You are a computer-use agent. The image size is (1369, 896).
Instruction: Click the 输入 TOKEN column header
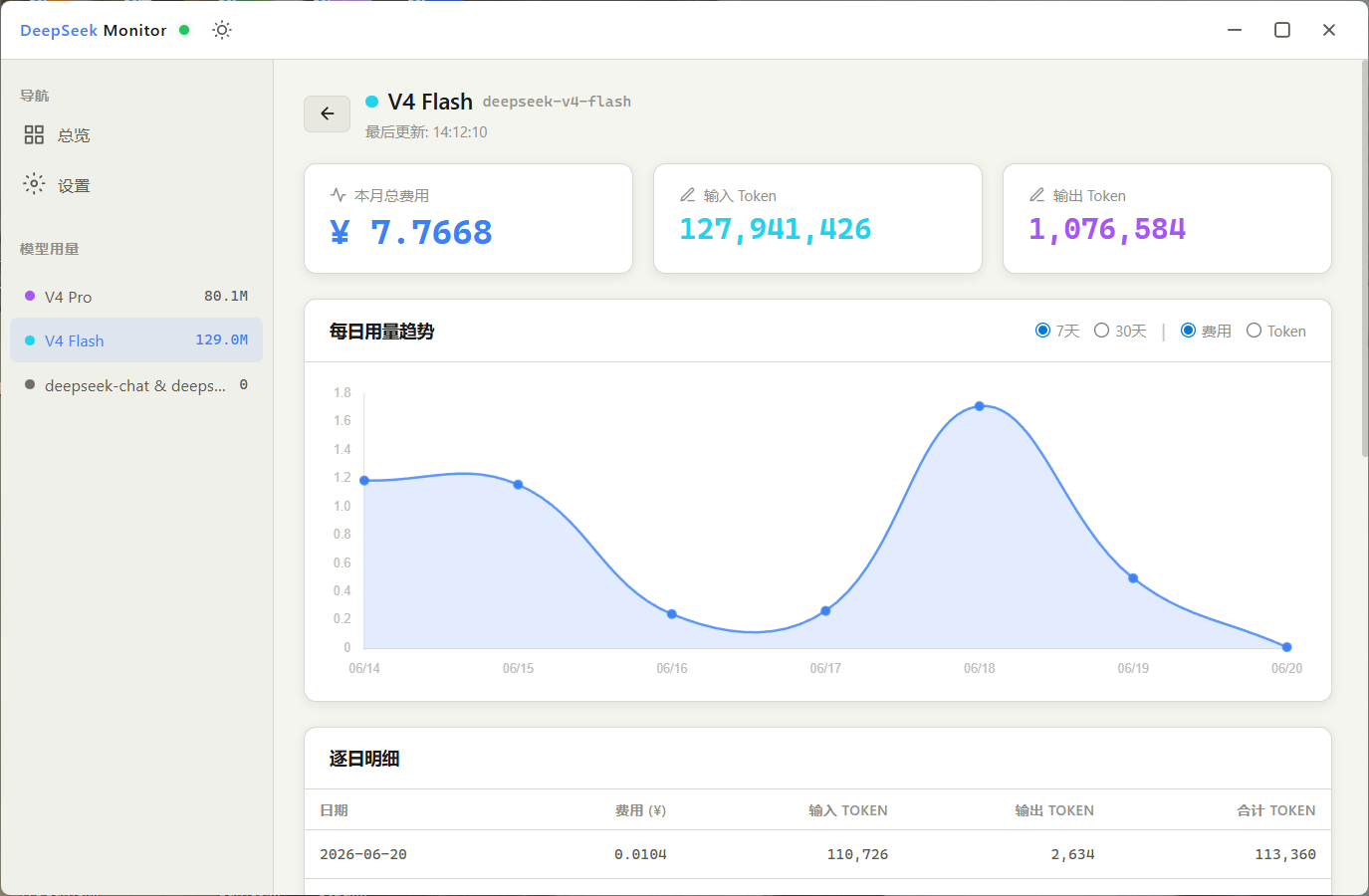click(848, 810)
